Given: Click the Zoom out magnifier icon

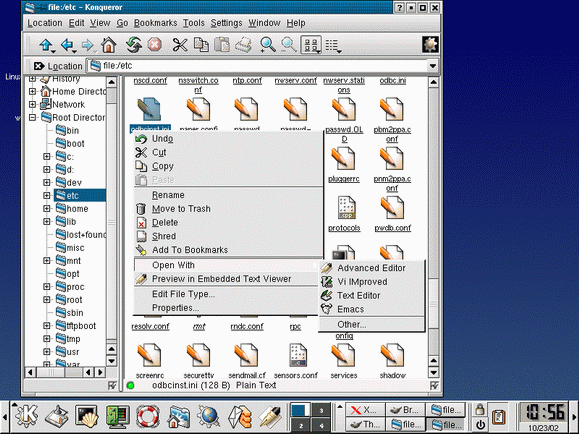Looking at the screenshot, I should (x=288, y=45).
